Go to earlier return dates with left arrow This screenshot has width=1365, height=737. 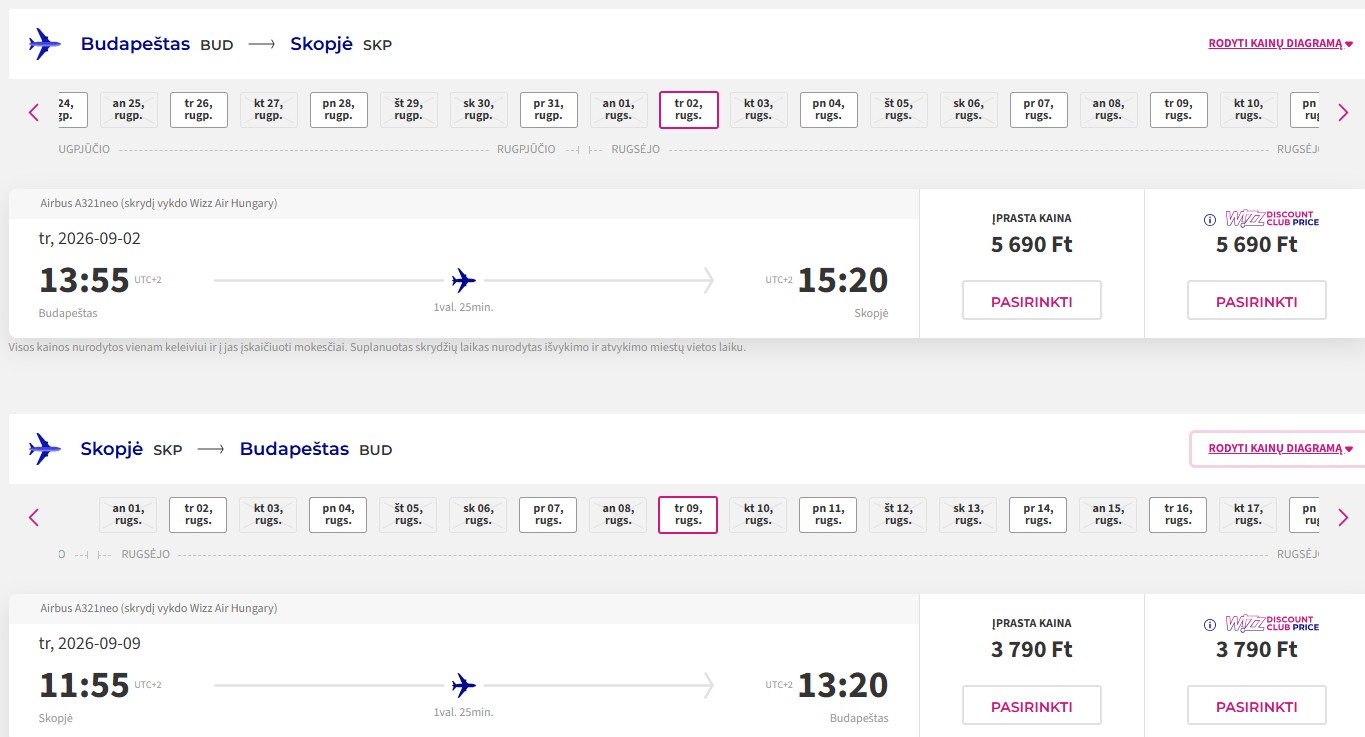tap(34, 517)
